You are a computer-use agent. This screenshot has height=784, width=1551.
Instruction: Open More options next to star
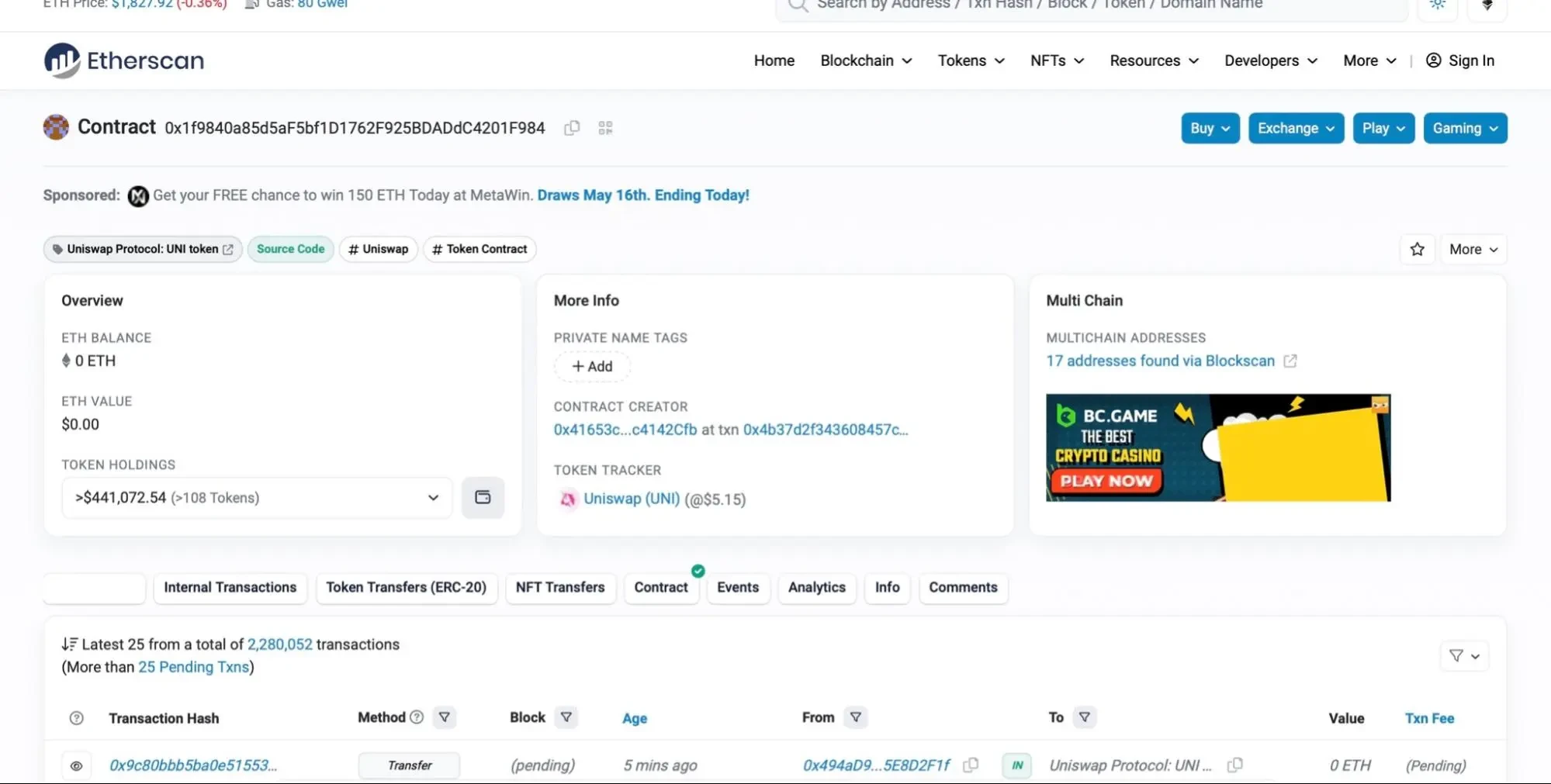click(x=1473, y=250)
